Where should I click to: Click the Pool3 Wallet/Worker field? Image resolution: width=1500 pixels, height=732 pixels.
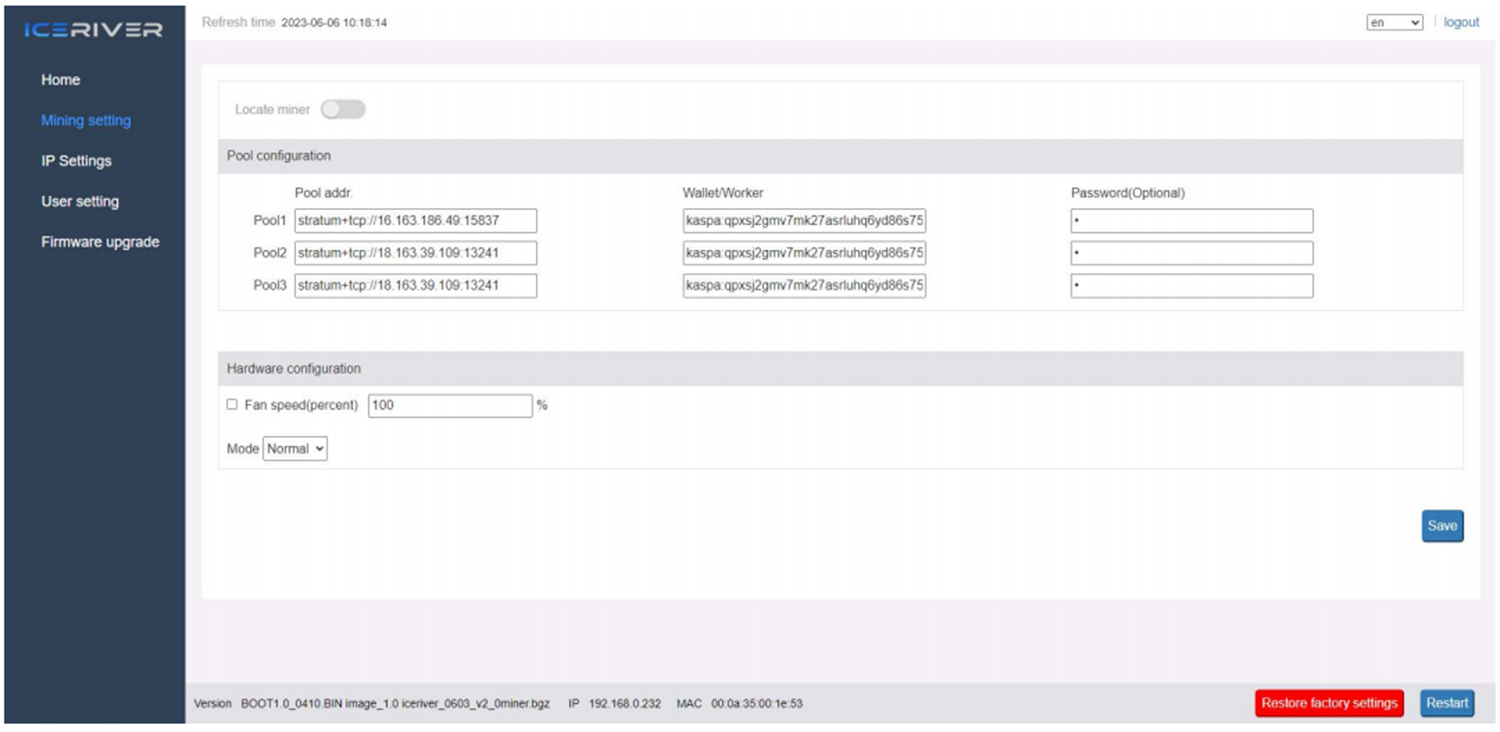(x=804, y=286)
